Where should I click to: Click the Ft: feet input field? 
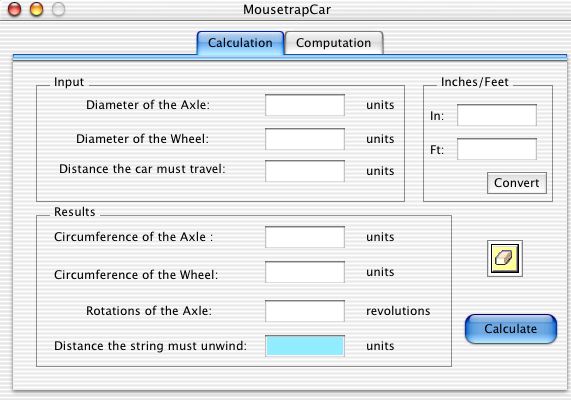pos(497,149)
